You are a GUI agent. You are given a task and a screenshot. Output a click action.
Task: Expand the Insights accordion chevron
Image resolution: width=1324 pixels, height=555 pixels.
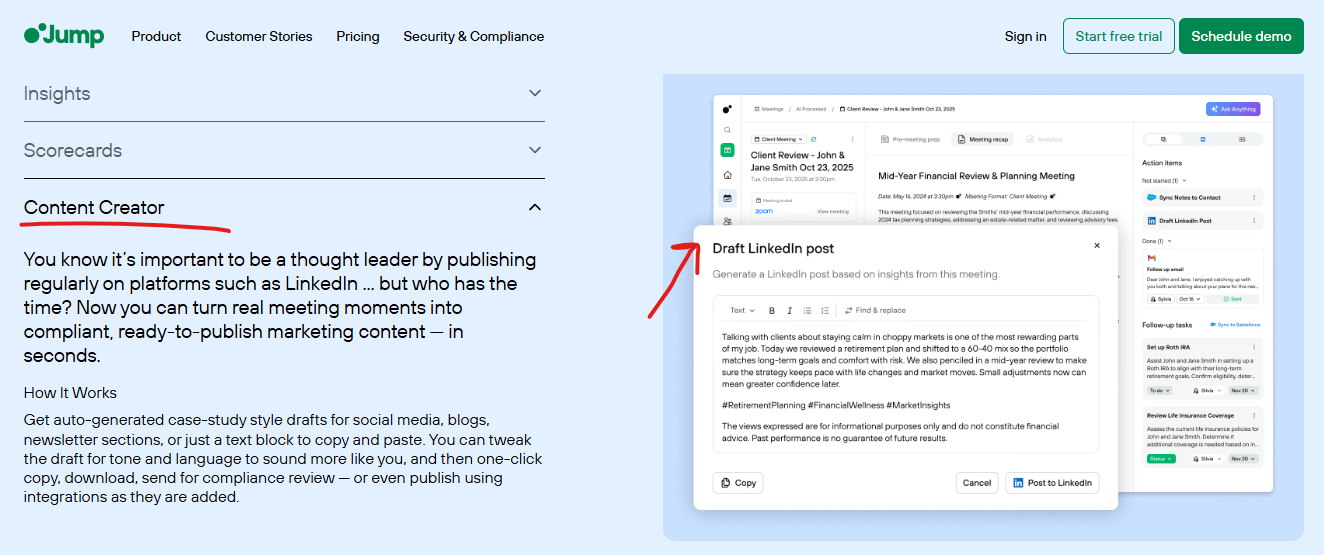tap(535, 93)
